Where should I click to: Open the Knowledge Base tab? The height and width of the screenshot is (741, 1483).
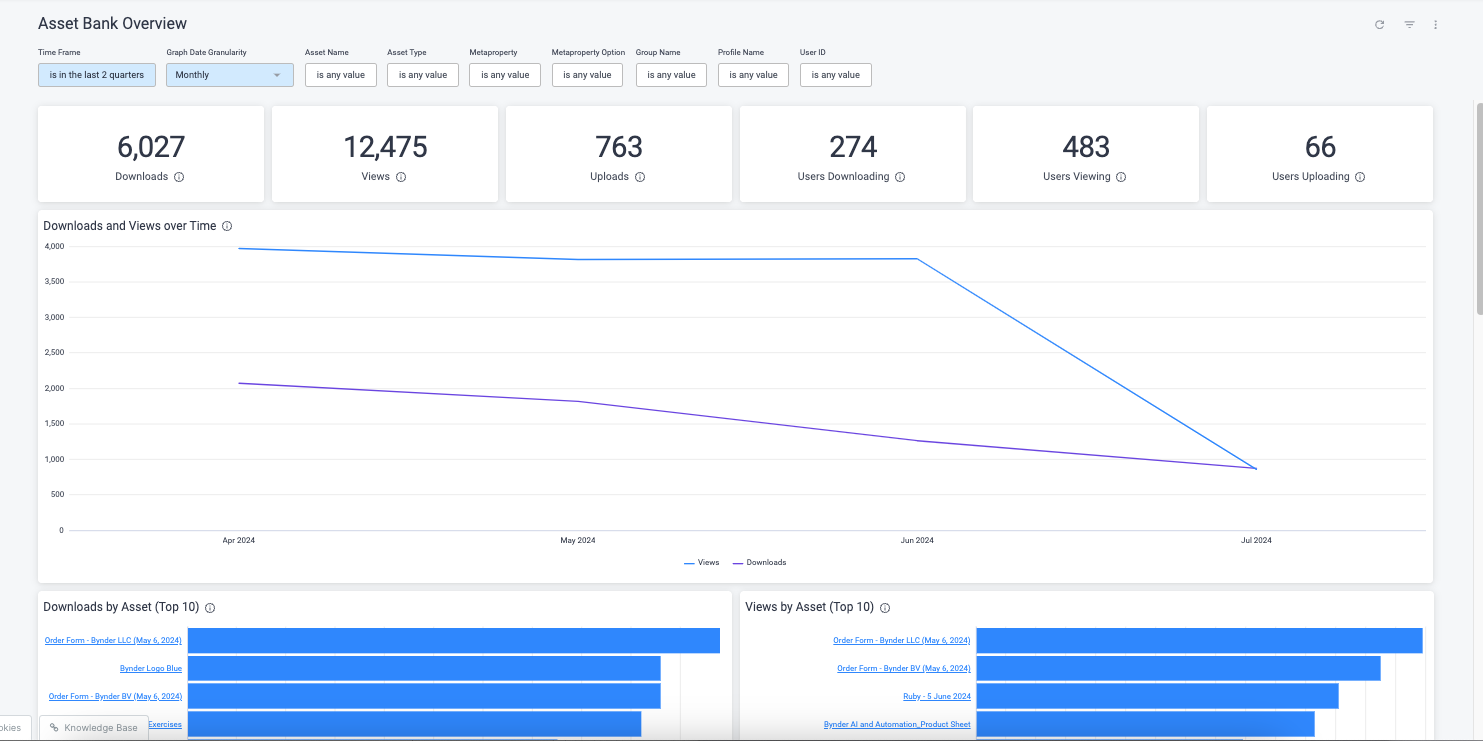94,728
